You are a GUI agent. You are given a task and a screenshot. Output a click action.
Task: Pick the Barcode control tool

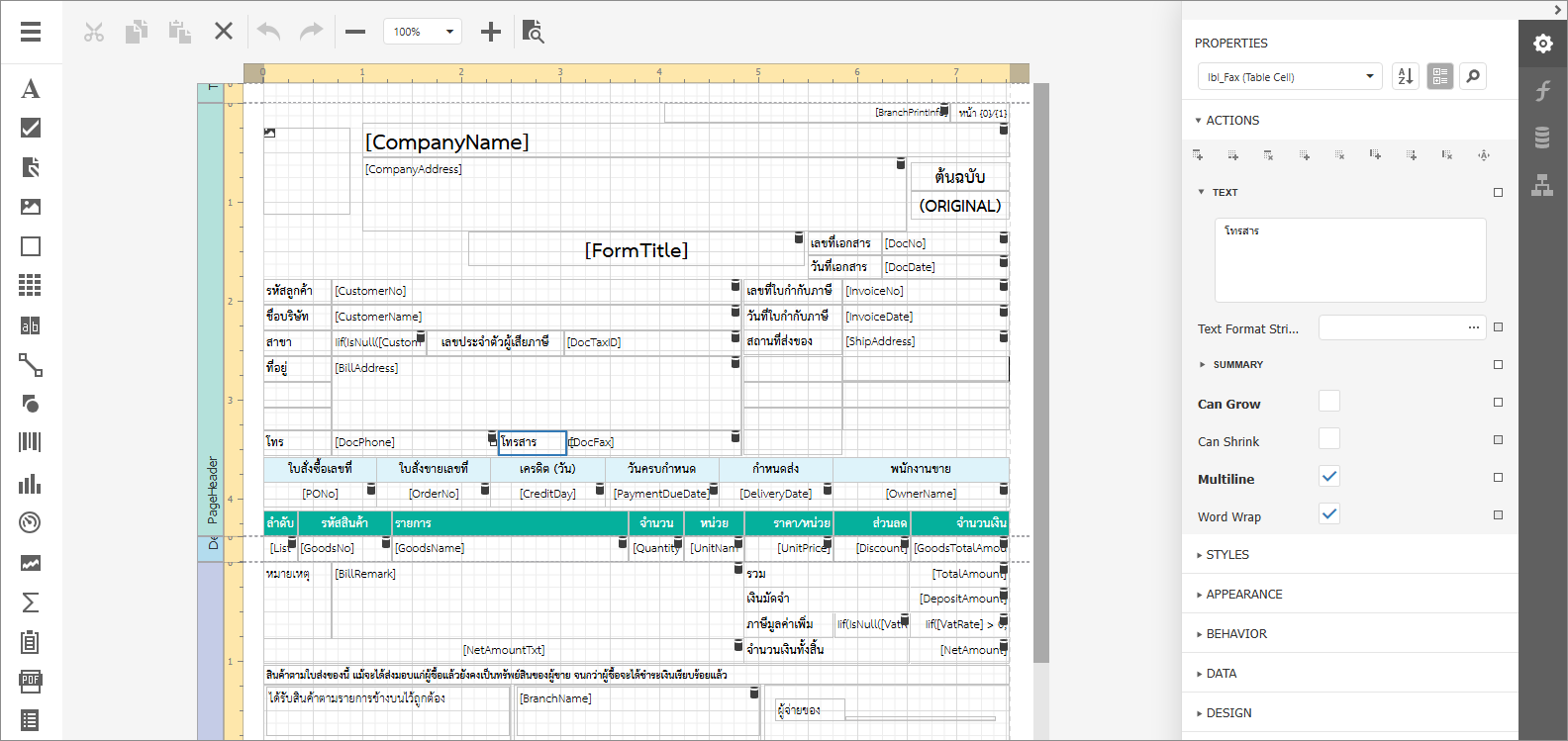pyautogui.click(x=31, y=442)
